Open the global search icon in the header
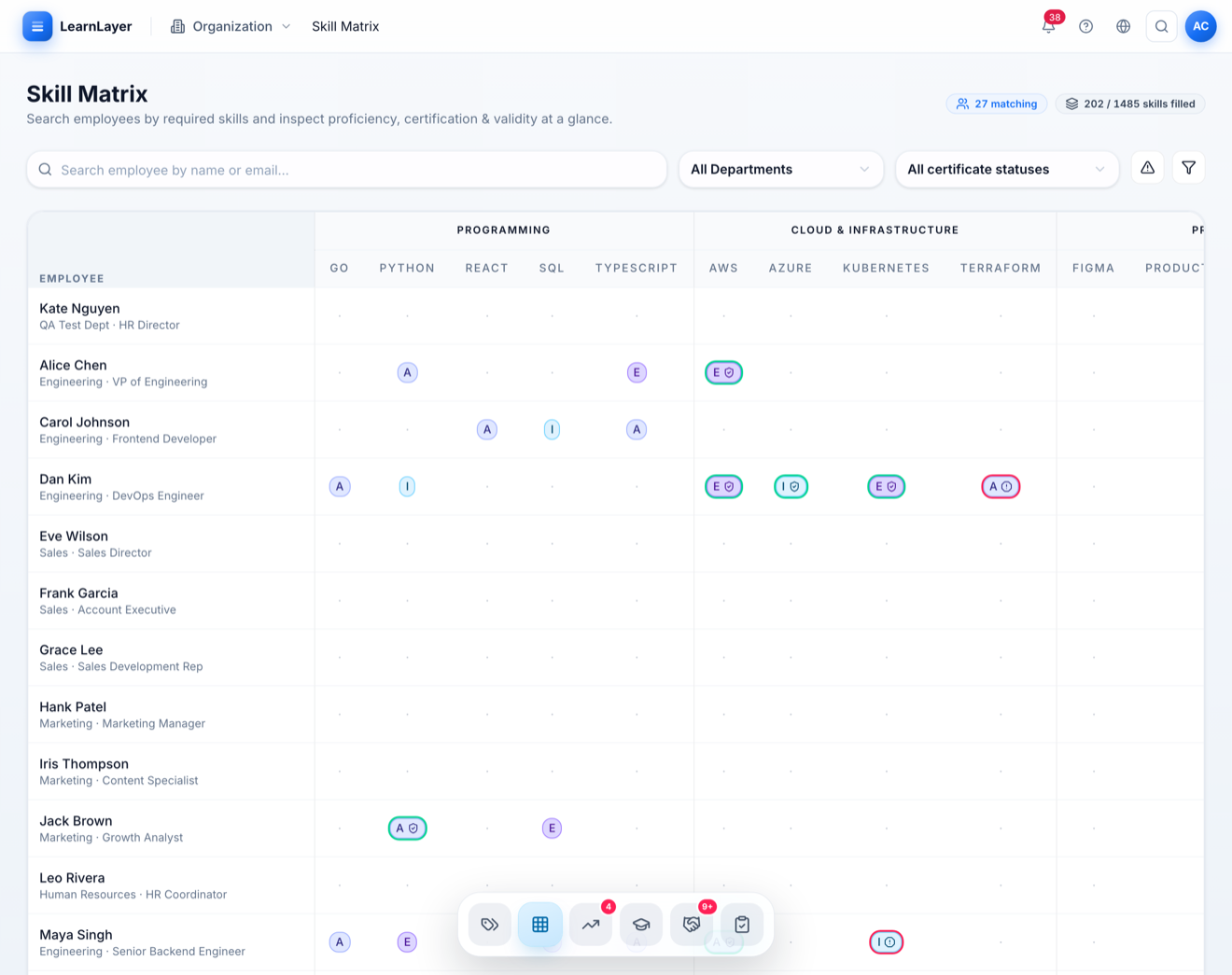Image resolution: width=1232 pixels, height=975 pixels. [1161, 26]
